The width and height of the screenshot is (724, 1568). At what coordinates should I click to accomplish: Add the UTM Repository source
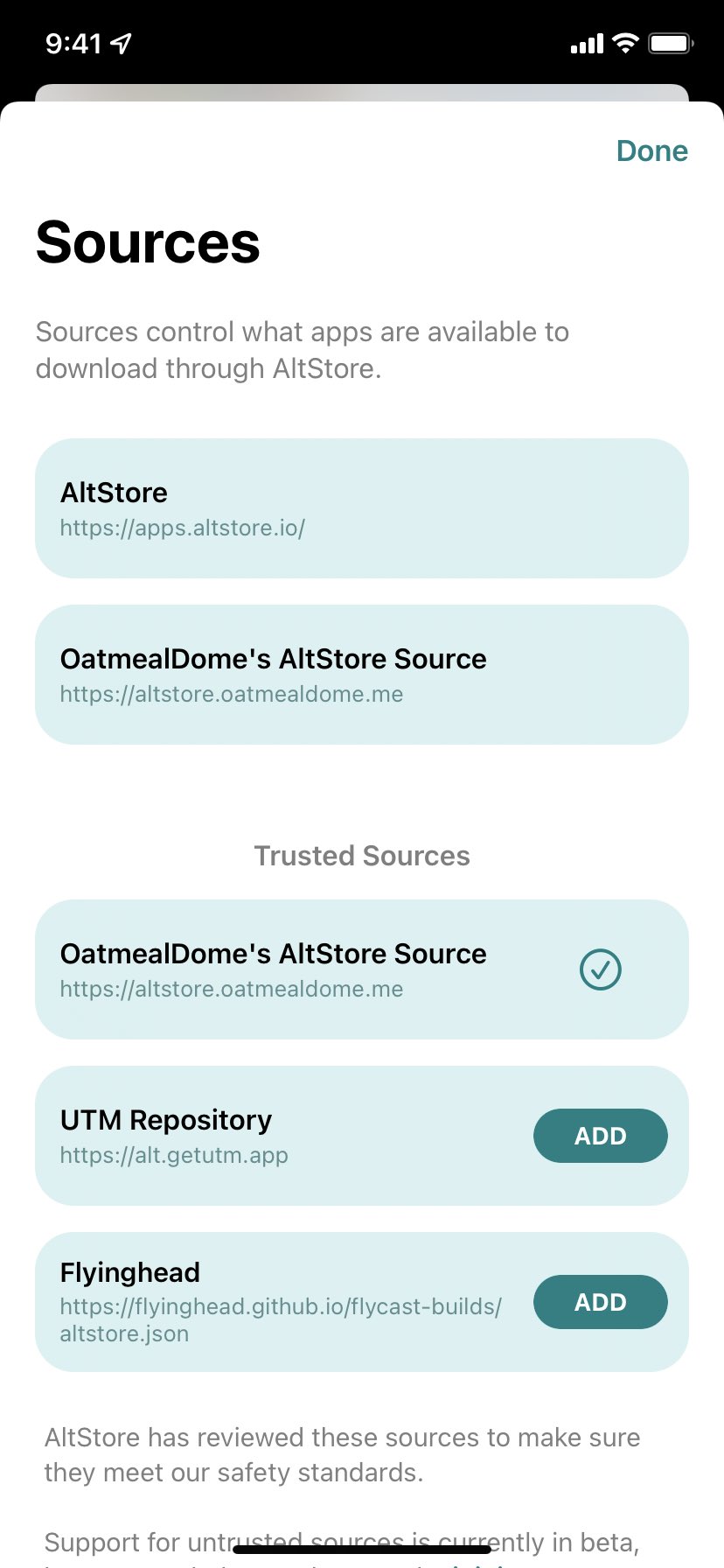tap(601, 1136)
